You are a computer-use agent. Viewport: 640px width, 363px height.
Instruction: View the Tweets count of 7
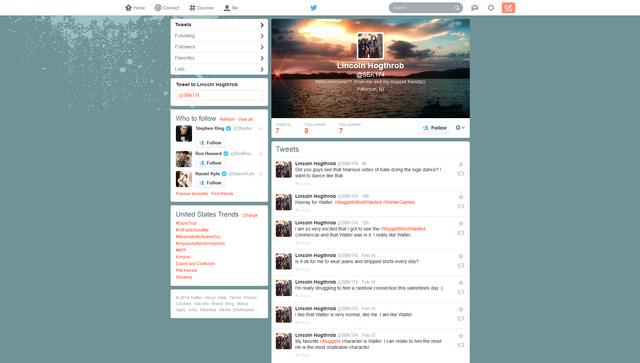283,128
